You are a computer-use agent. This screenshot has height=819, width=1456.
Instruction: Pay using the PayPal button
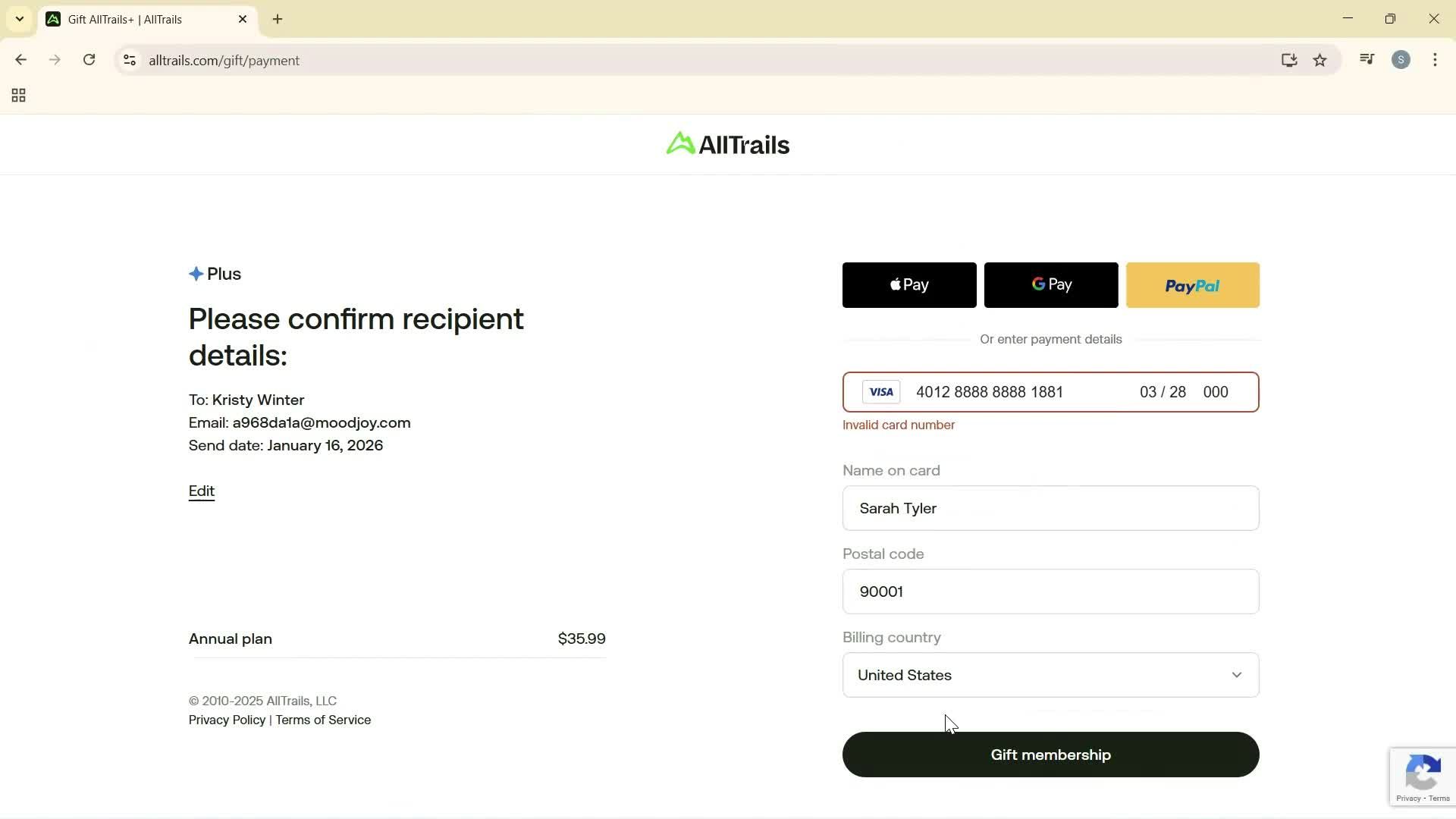(1192, 284)
